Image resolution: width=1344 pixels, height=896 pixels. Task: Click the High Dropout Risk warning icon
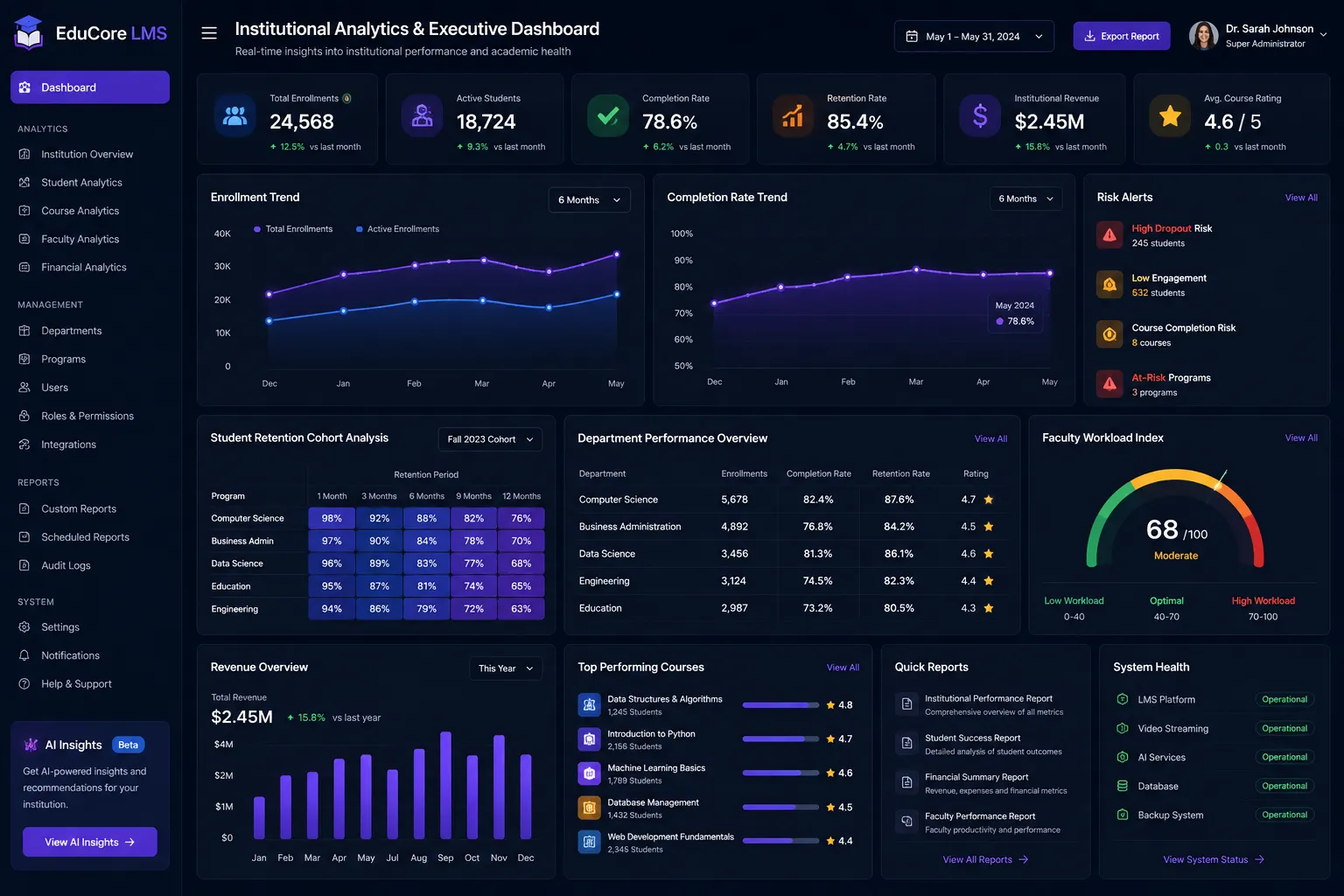1109,234
